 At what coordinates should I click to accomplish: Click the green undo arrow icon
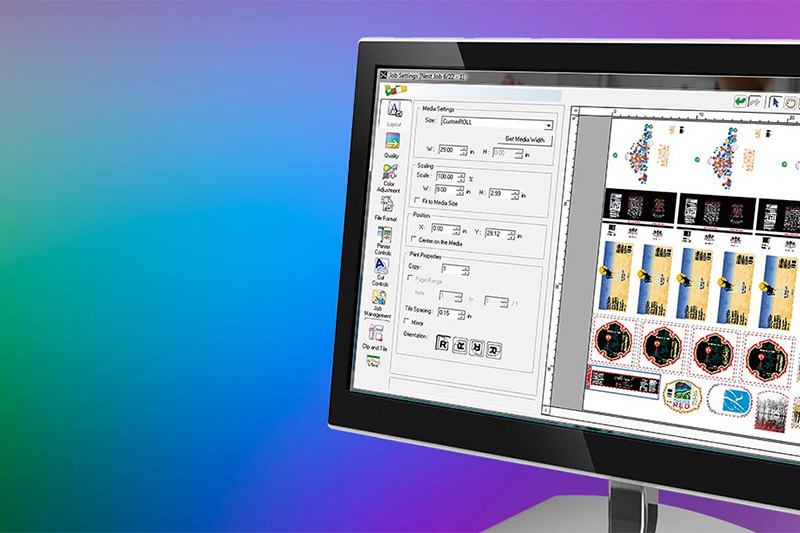[x=741, y=101]
